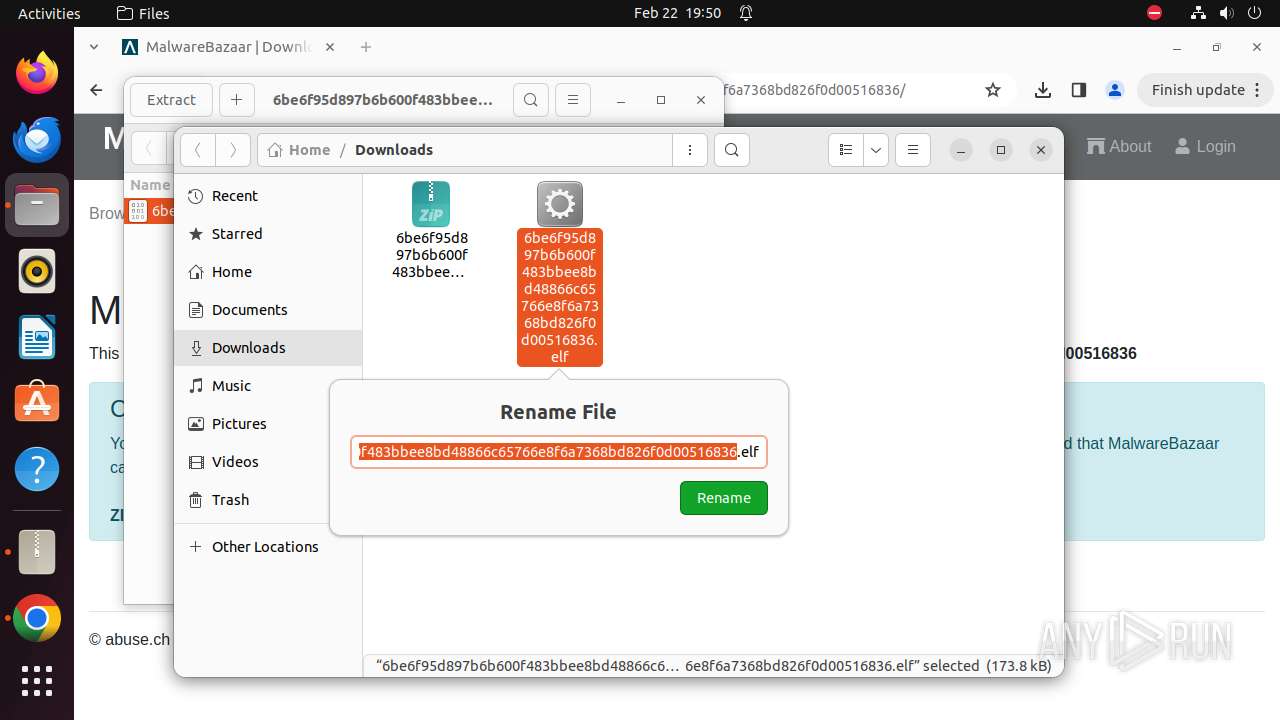Close the MalwareBazaar browser tab
This screenshot has height=720, width=1280.
[330, 47]
